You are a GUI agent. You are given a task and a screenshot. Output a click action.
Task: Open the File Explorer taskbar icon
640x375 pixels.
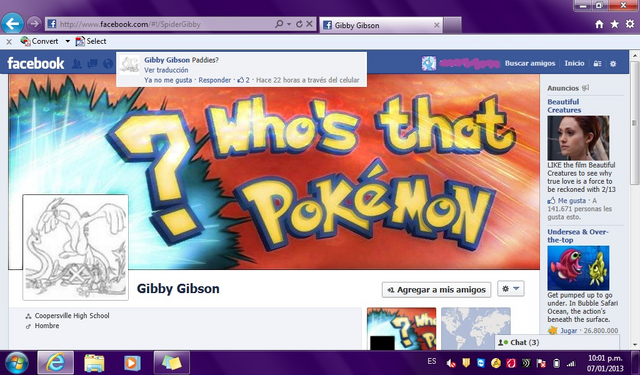(x=94, y=363)
